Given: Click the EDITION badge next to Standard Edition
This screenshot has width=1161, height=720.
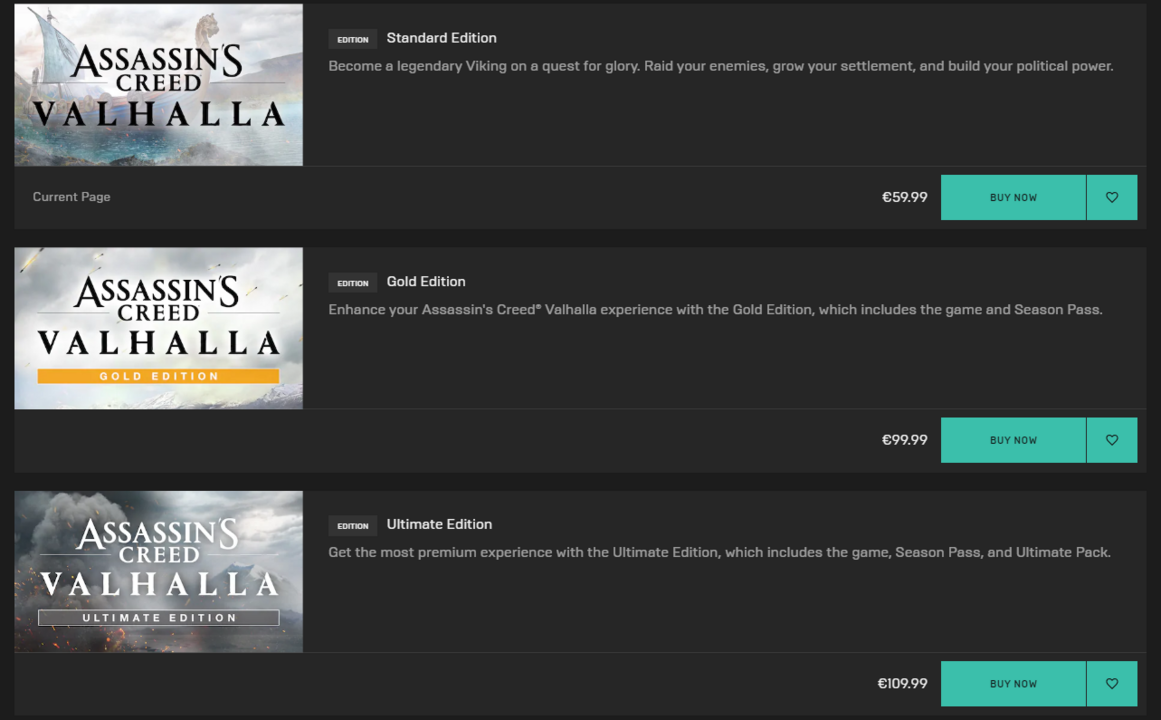Looking at the screenshot, I should pyautogui.click(x=352, y=39).
